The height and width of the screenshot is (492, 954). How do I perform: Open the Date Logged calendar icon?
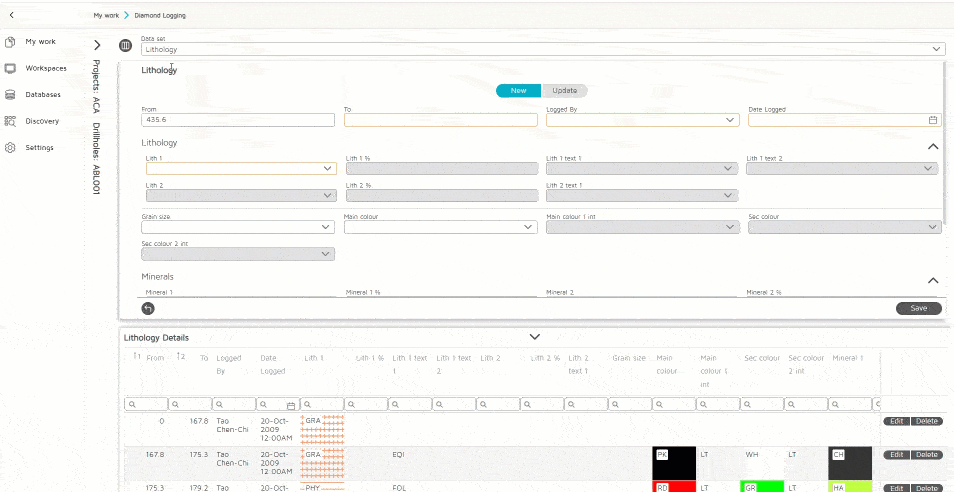pyautogui.click(x=932, y=120)
